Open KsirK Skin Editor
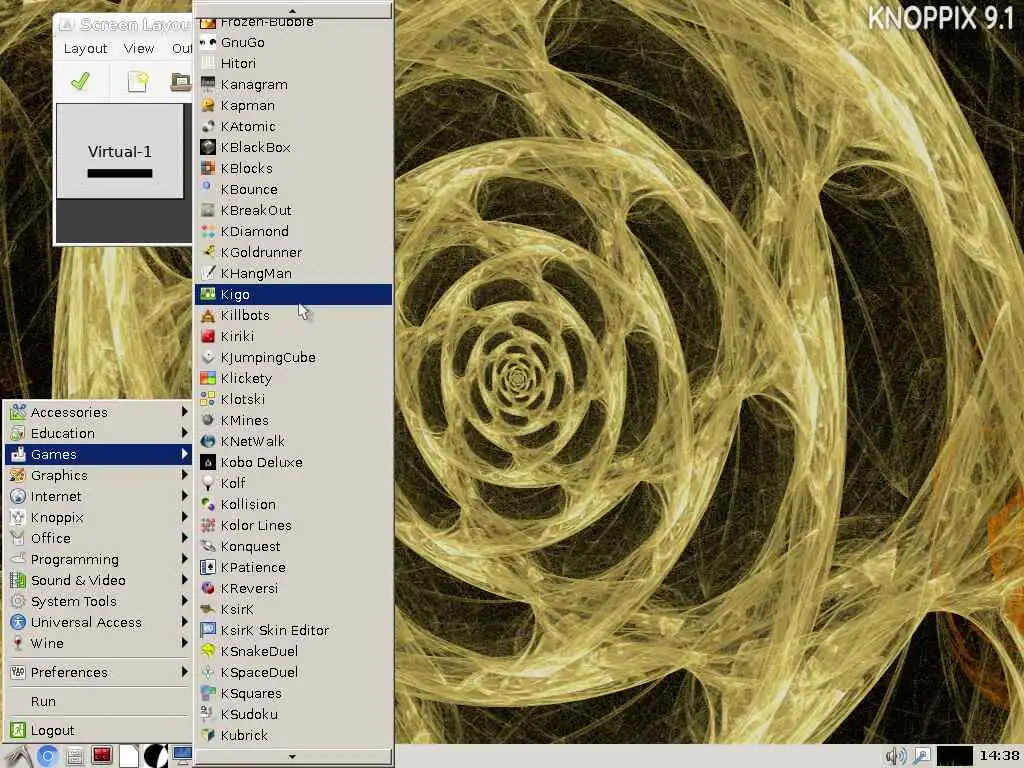The height and width of the screenshot is (768, 1024). [x=293, y=630]
